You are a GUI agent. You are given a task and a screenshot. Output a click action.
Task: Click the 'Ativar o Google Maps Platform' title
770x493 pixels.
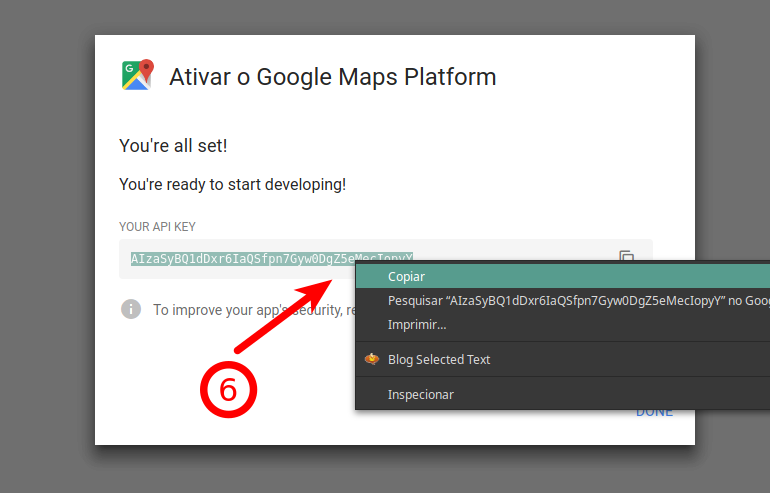coord(332,77)
